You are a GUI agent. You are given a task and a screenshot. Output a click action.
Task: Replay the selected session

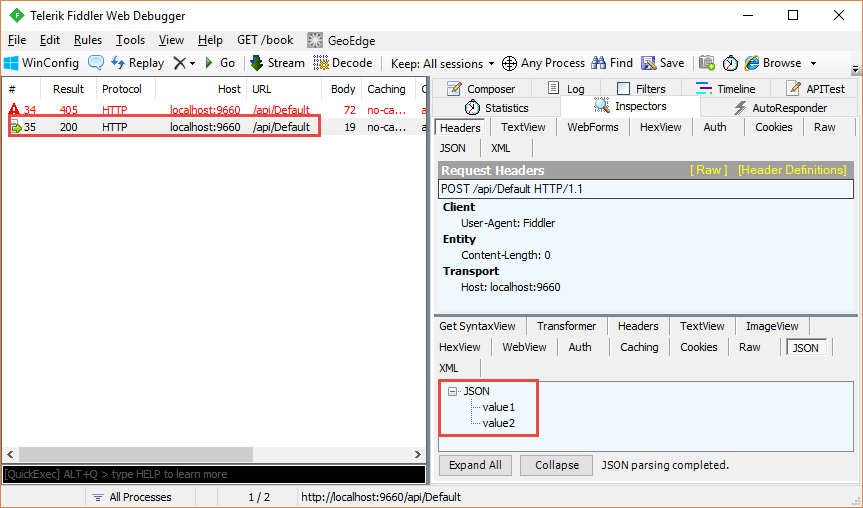coord(138,63)
